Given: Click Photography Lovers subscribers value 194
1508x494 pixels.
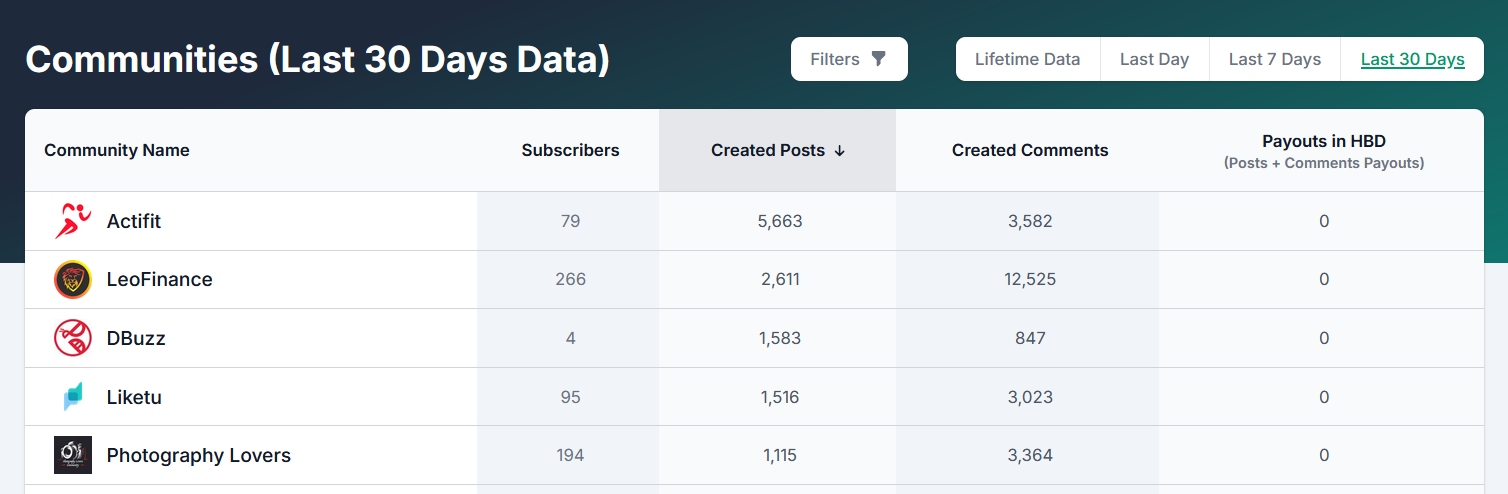Looking at the screenshot, I should pos(571,455).
